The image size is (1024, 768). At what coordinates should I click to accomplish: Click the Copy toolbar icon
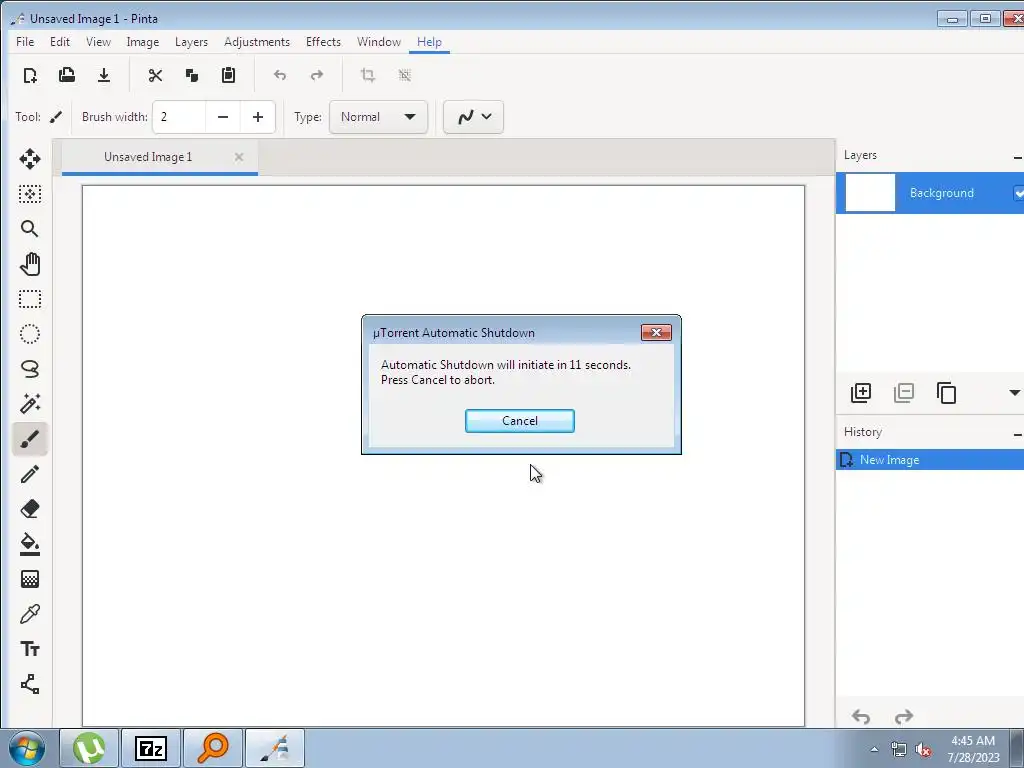(x=191, y=75)
